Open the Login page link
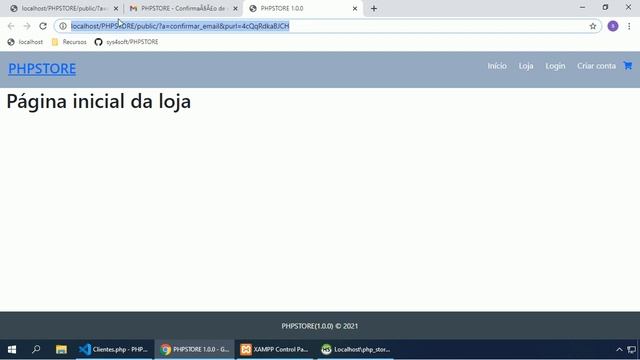The width and height of the screenshot is (640, 360). (x=555, y=66)
